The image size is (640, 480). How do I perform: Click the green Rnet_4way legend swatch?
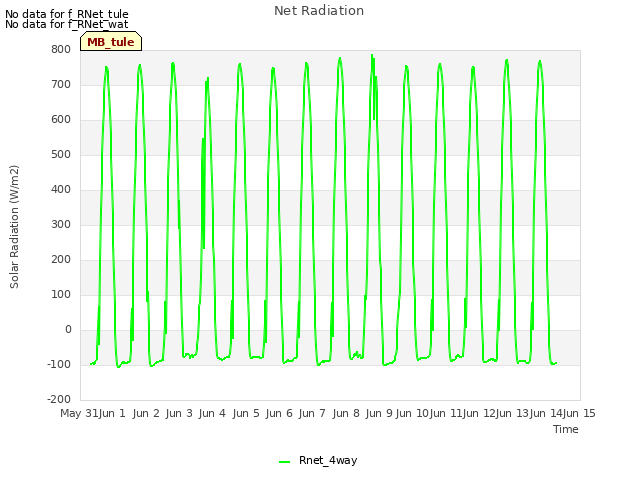(x=284, y=462)
